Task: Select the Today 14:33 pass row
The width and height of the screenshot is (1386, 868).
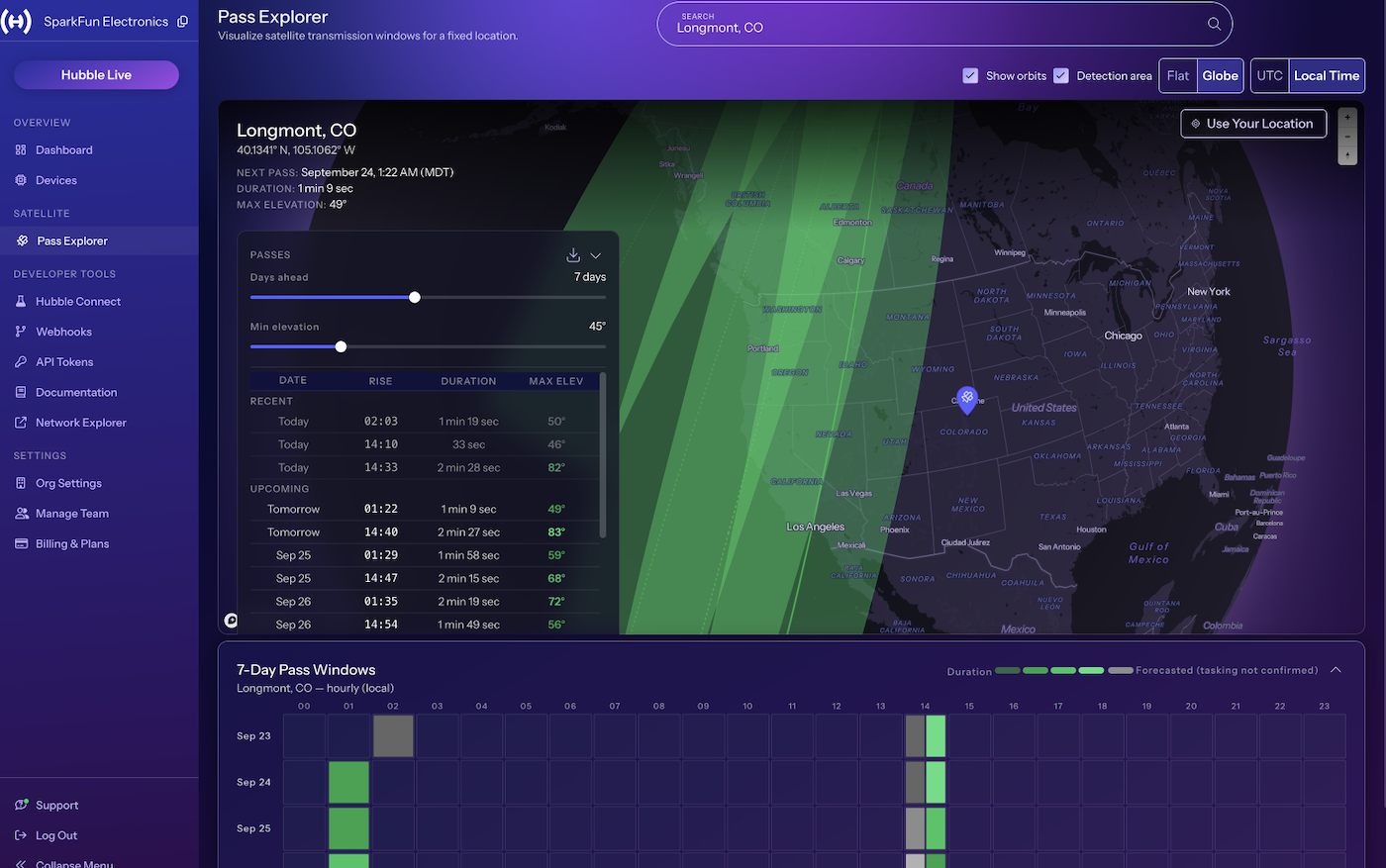Action: point(425,467)
